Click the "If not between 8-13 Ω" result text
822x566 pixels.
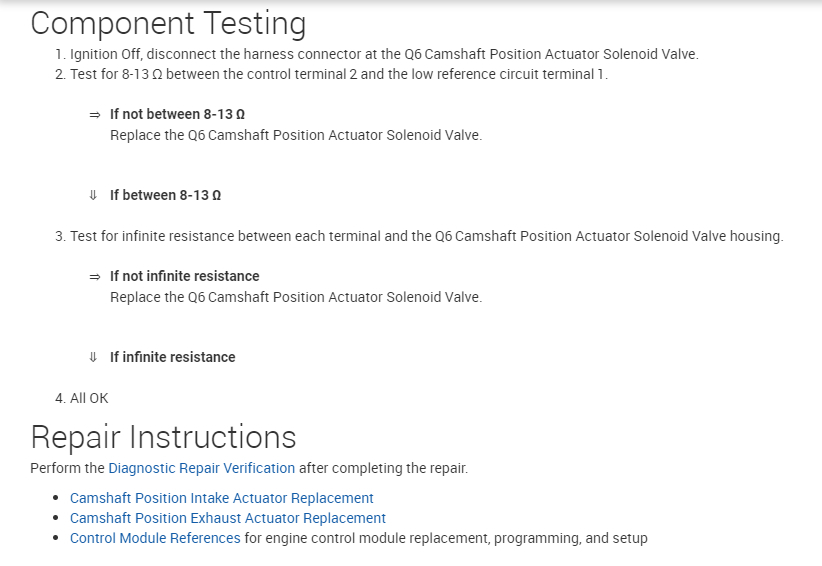(x=177, y=114)
